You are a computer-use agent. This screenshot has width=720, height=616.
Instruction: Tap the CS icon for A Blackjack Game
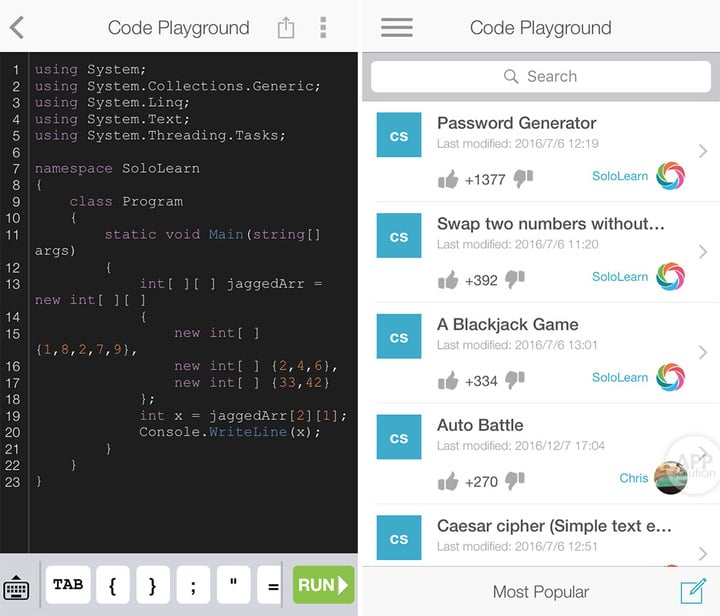[399, 336]
